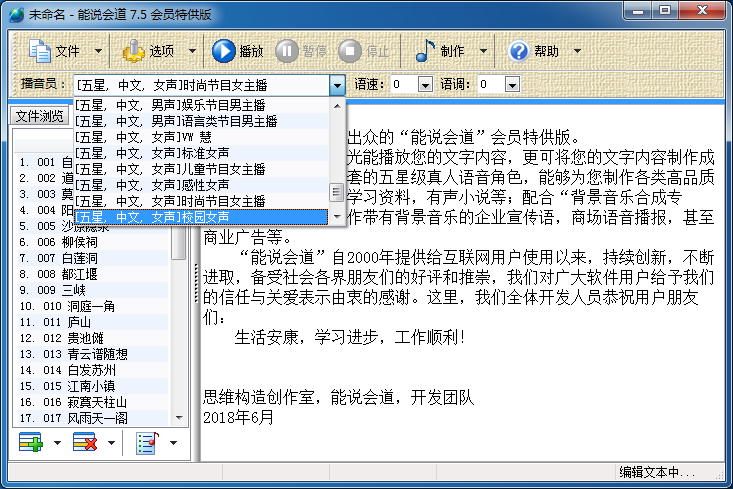Click the 编辑文本中 status bar text
The image size is (733, 489).
[x=657, y=472]
